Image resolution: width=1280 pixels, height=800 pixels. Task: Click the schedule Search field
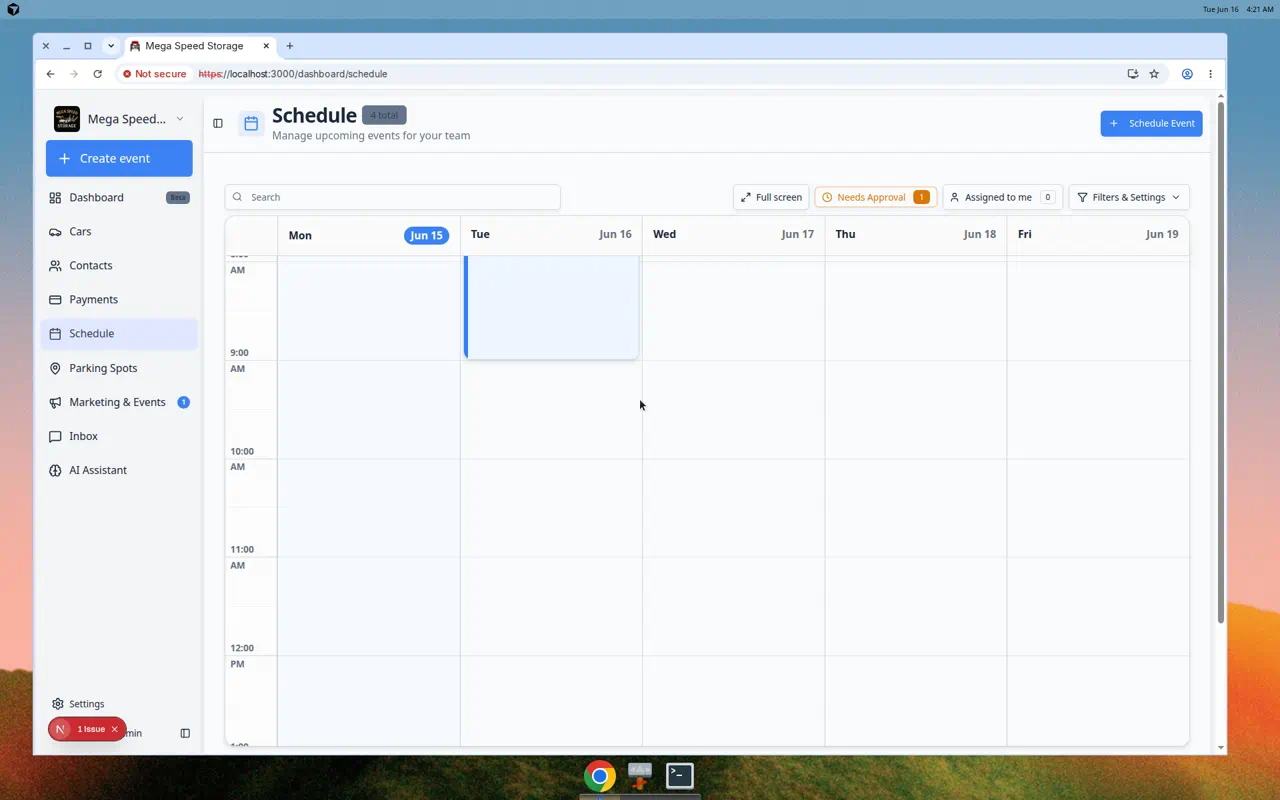392,197
